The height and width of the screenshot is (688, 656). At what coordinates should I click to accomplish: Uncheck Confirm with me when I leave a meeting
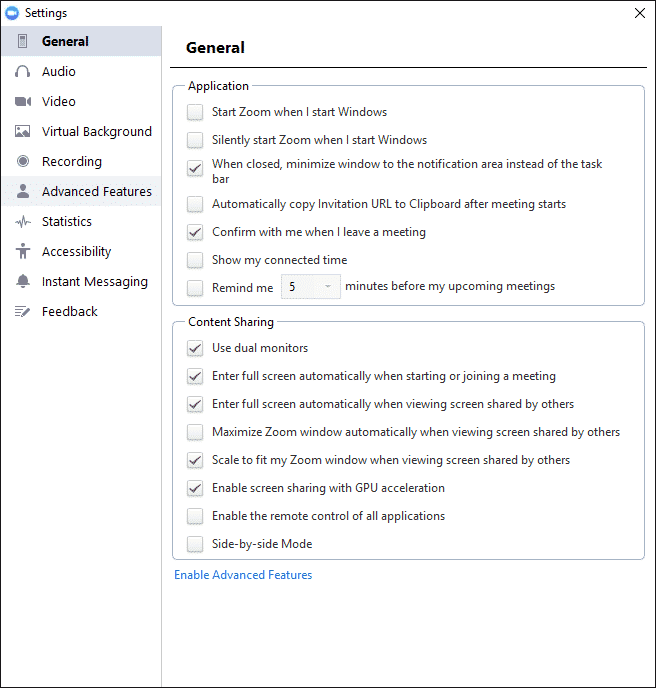point(195,233)
